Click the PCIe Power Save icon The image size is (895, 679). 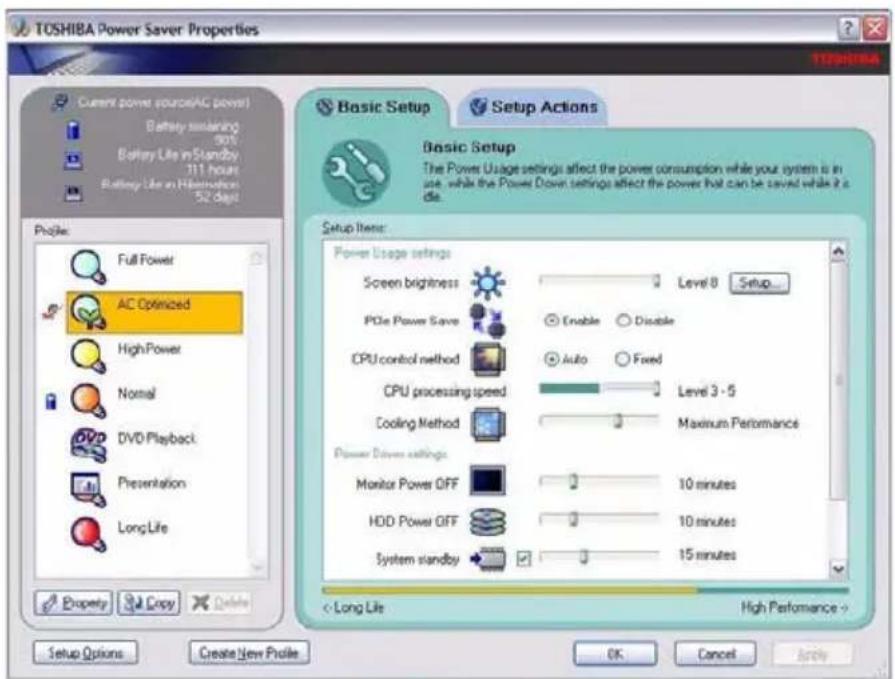pyautogui.click(x=487, y=321)
